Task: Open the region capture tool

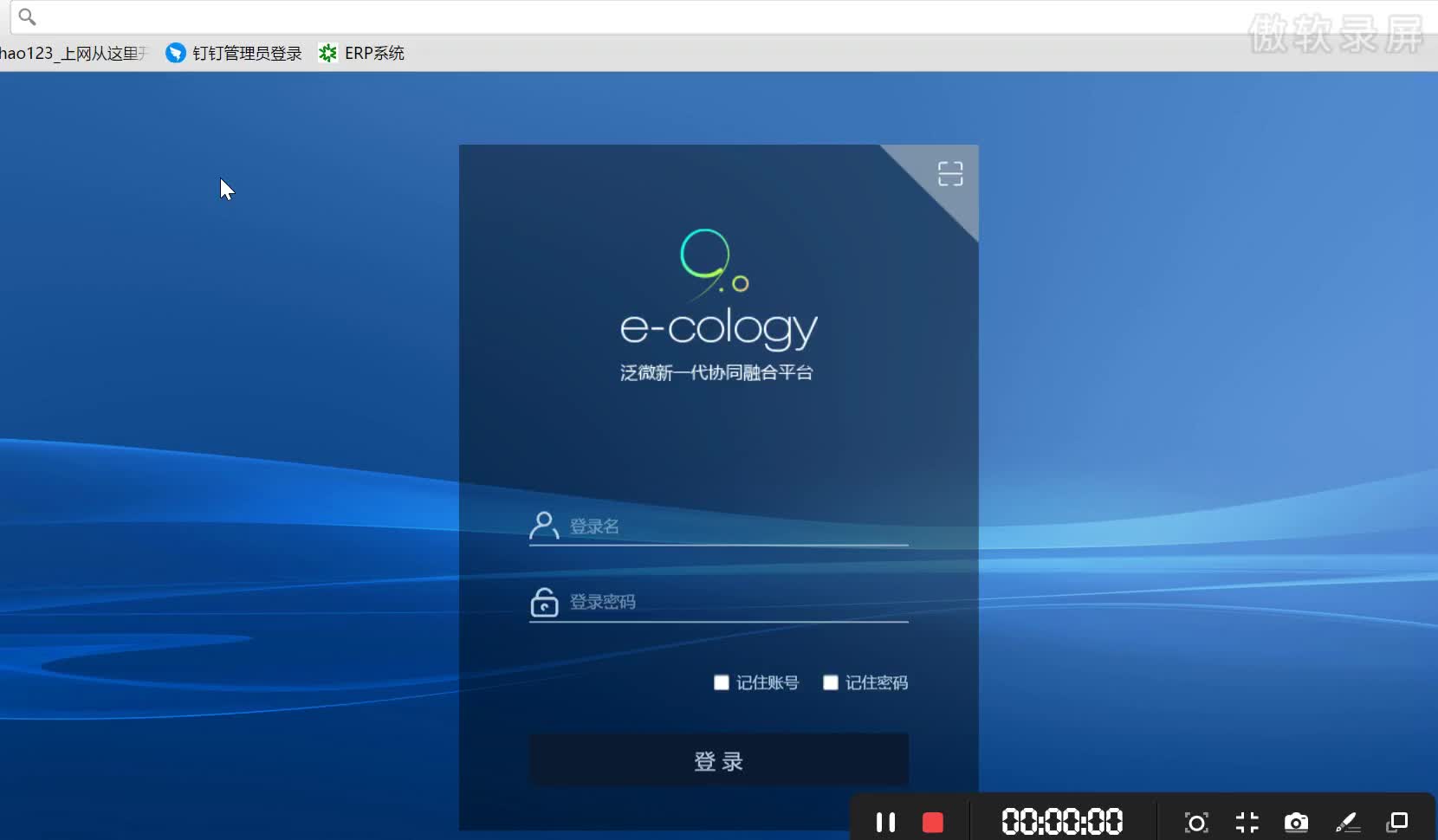Action: coord(1195,822)
